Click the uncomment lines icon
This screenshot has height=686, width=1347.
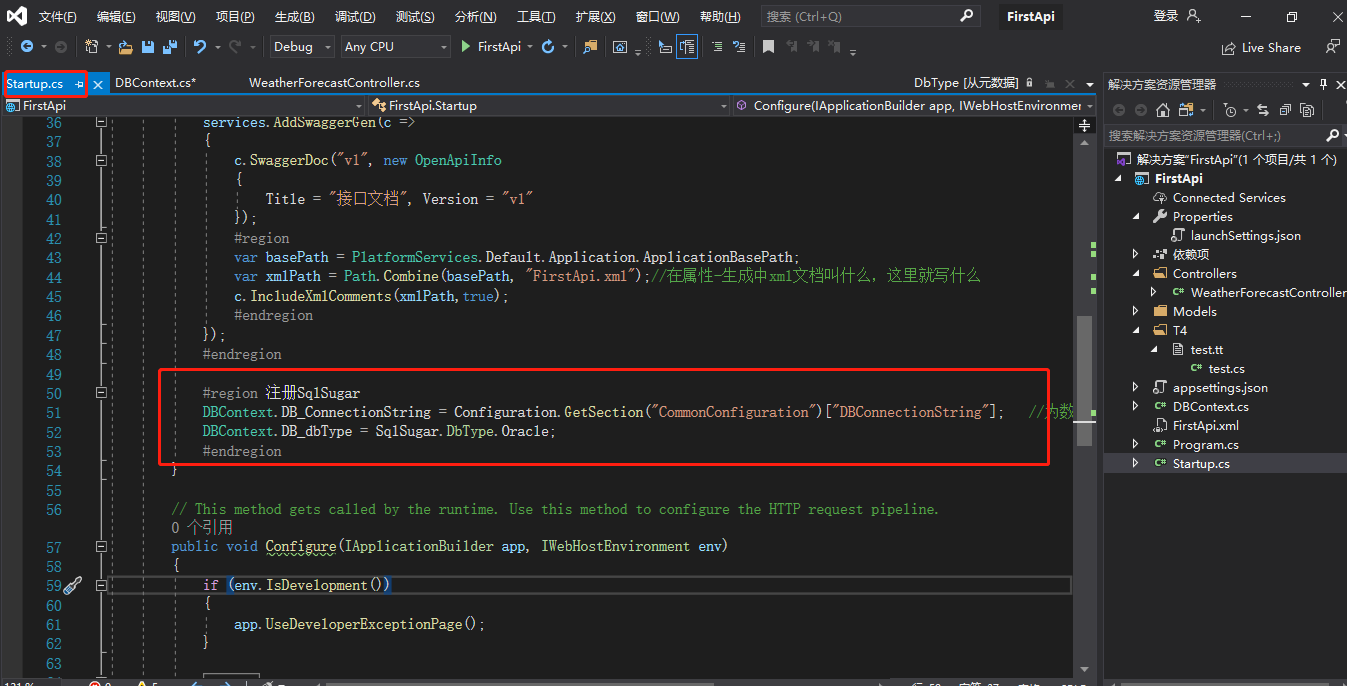click(739, 47)
